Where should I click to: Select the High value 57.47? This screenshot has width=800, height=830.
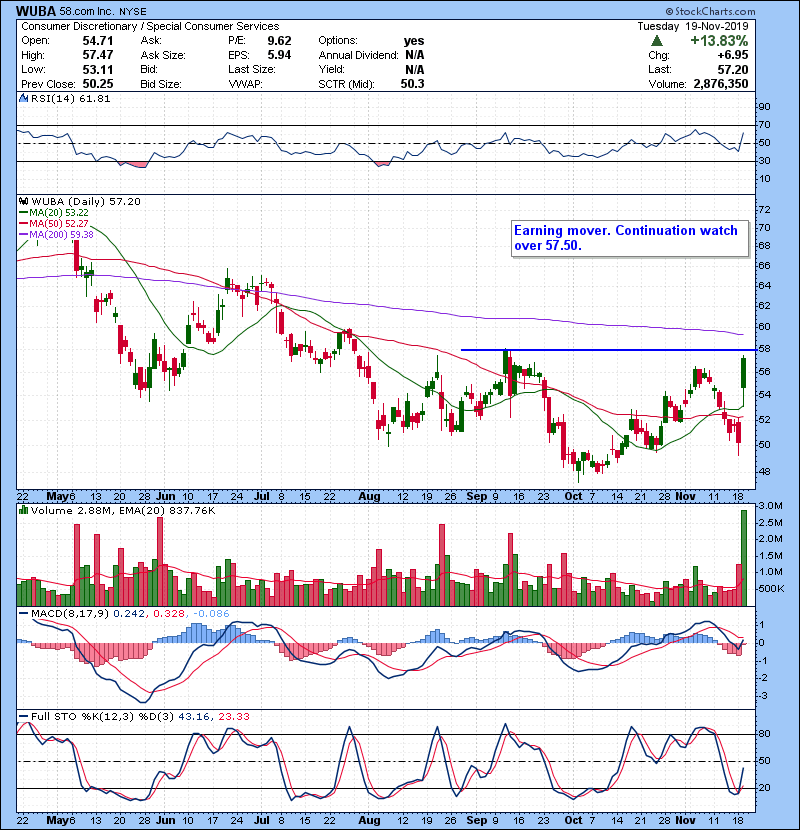pyautogui.click(x=97, y=55)
